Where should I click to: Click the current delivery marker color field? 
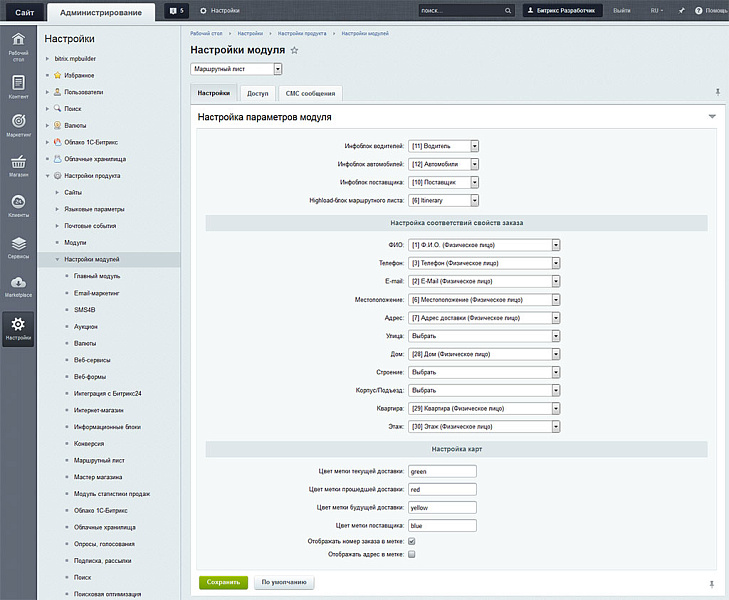pyautogui.click(x=443, y=470)
